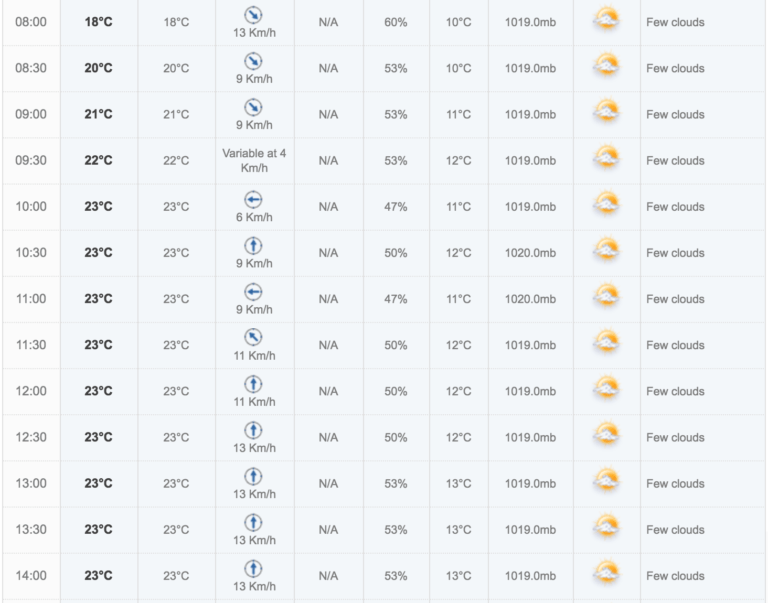The height and width of the screenshot is (603, 768).
Task: Select the west wind arrow icon at 10:00
Action: [x=253, y=200]
